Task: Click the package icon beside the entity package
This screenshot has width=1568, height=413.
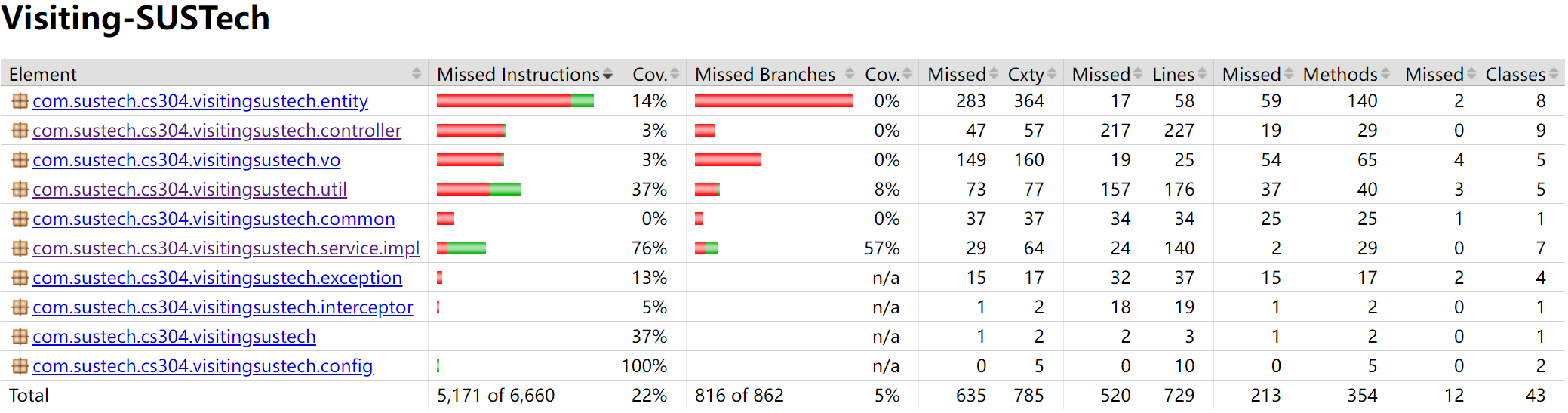Action: [x=20, y=101]
